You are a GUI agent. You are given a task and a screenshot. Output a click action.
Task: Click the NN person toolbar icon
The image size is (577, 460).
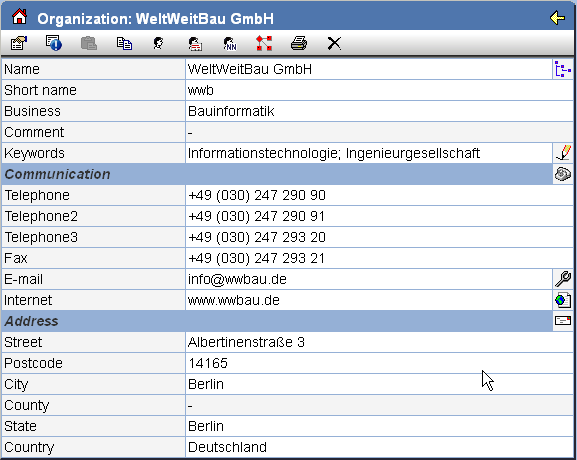pos(230,43)
